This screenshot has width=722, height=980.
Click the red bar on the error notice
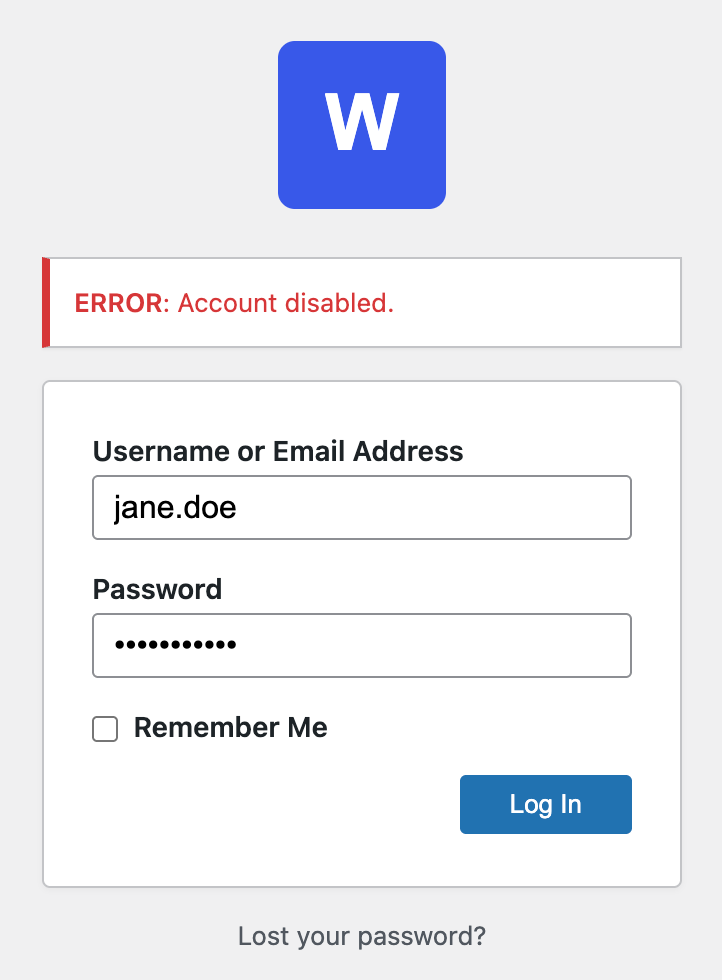coord(46,302)
